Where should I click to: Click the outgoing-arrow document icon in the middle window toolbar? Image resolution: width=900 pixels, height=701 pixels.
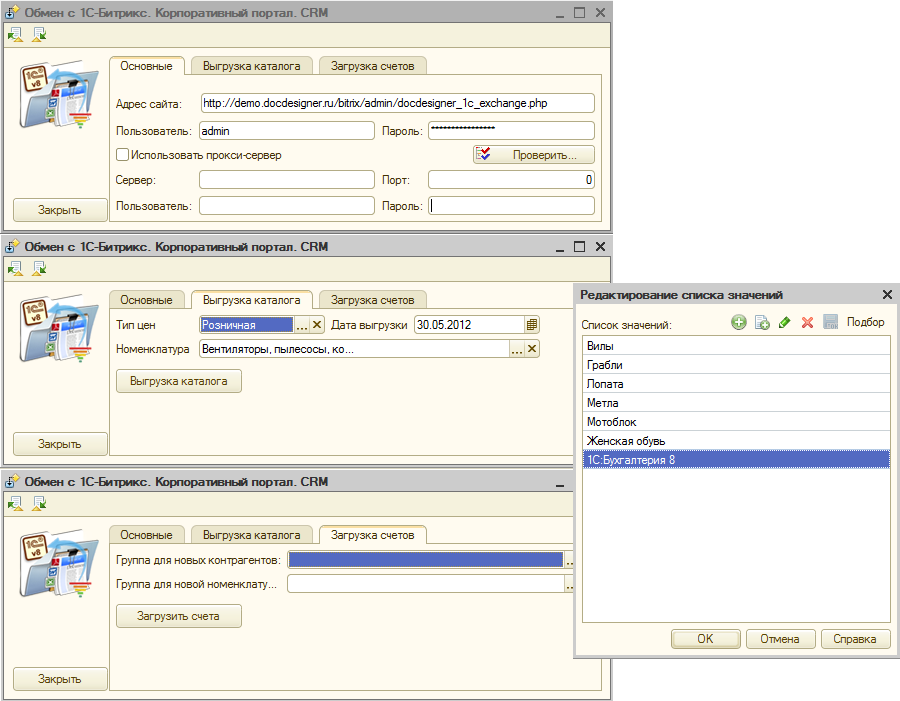(x=15, y=269)
